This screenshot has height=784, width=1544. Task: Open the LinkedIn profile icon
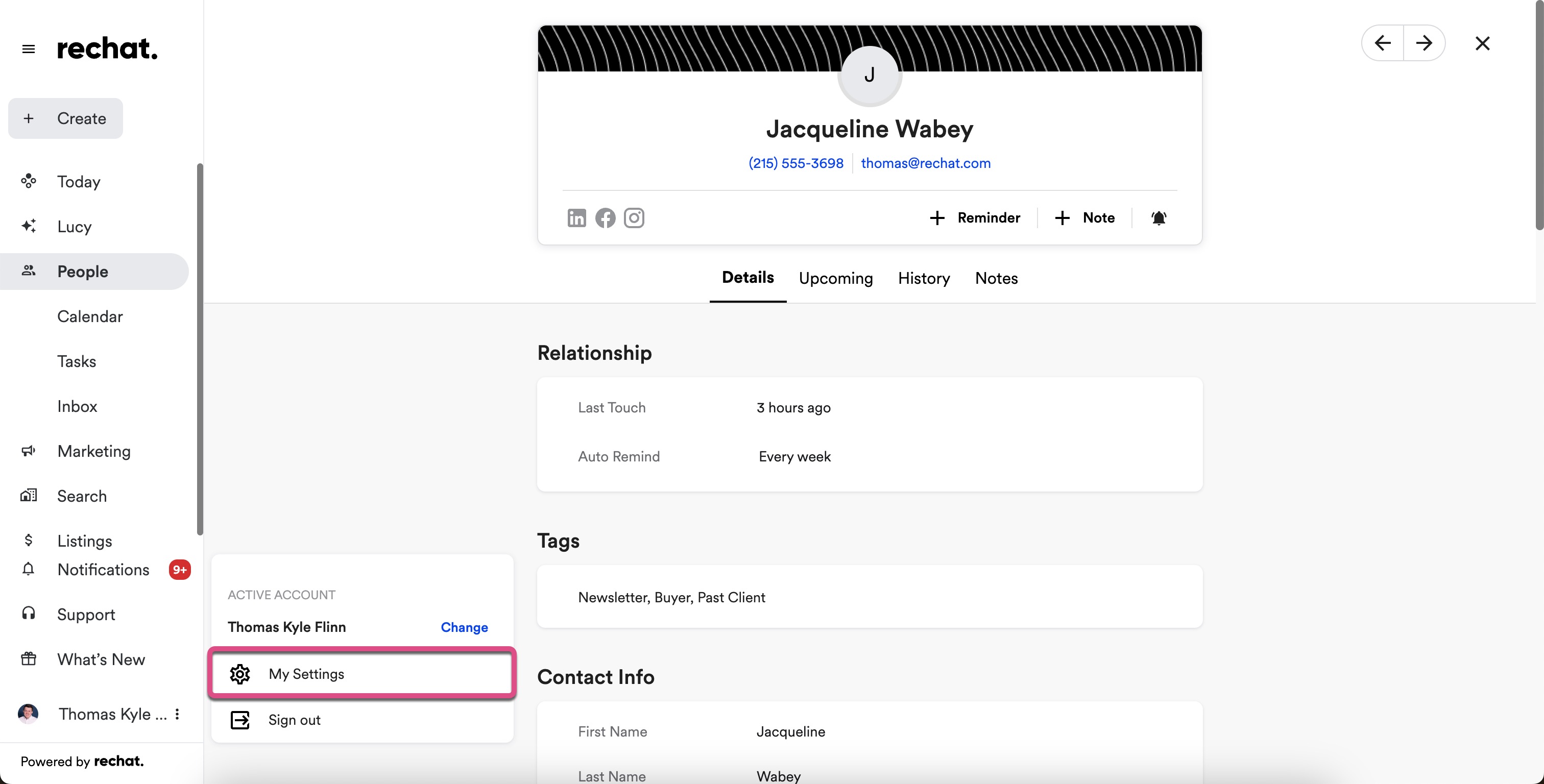pos(576,218)
